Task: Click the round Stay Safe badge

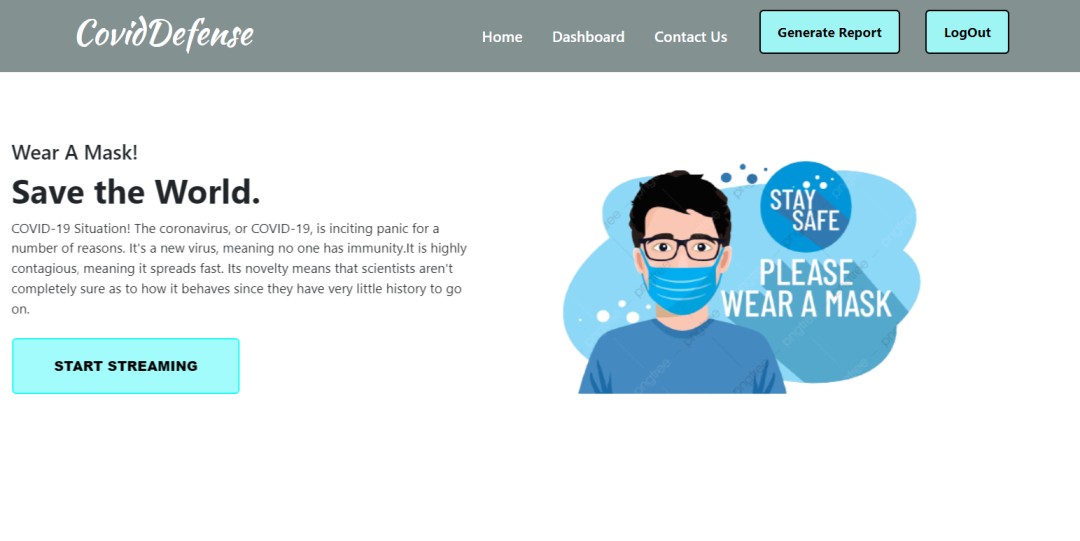Action: click(x=805, y=207)
